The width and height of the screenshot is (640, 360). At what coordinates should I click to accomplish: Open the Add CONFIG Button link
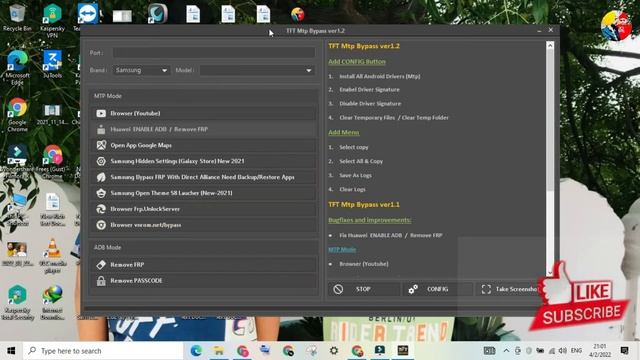[x=357, y=62]
